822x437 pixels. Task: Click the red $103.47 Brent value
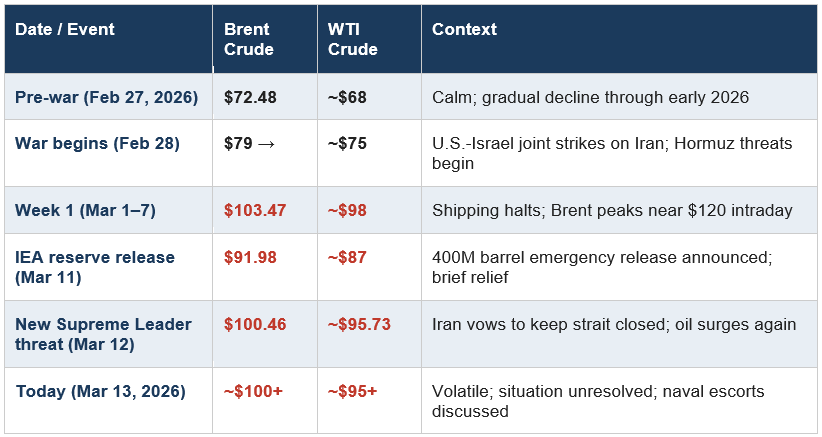(255, 210)
